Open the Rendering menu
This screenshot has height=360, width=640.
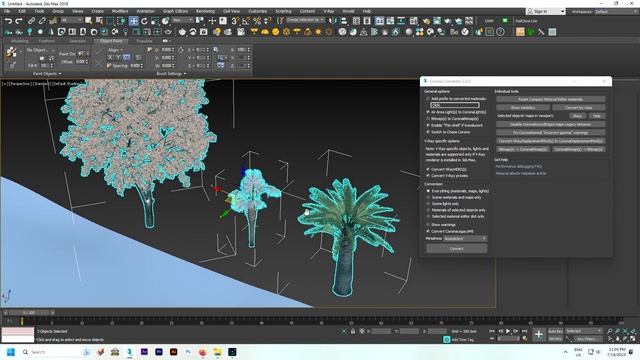click(205, 11)
